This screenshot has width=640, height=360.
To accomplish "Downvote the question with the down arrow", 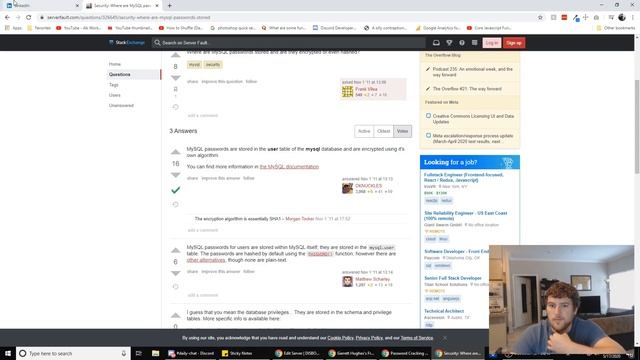I will [x=176, y=78].
